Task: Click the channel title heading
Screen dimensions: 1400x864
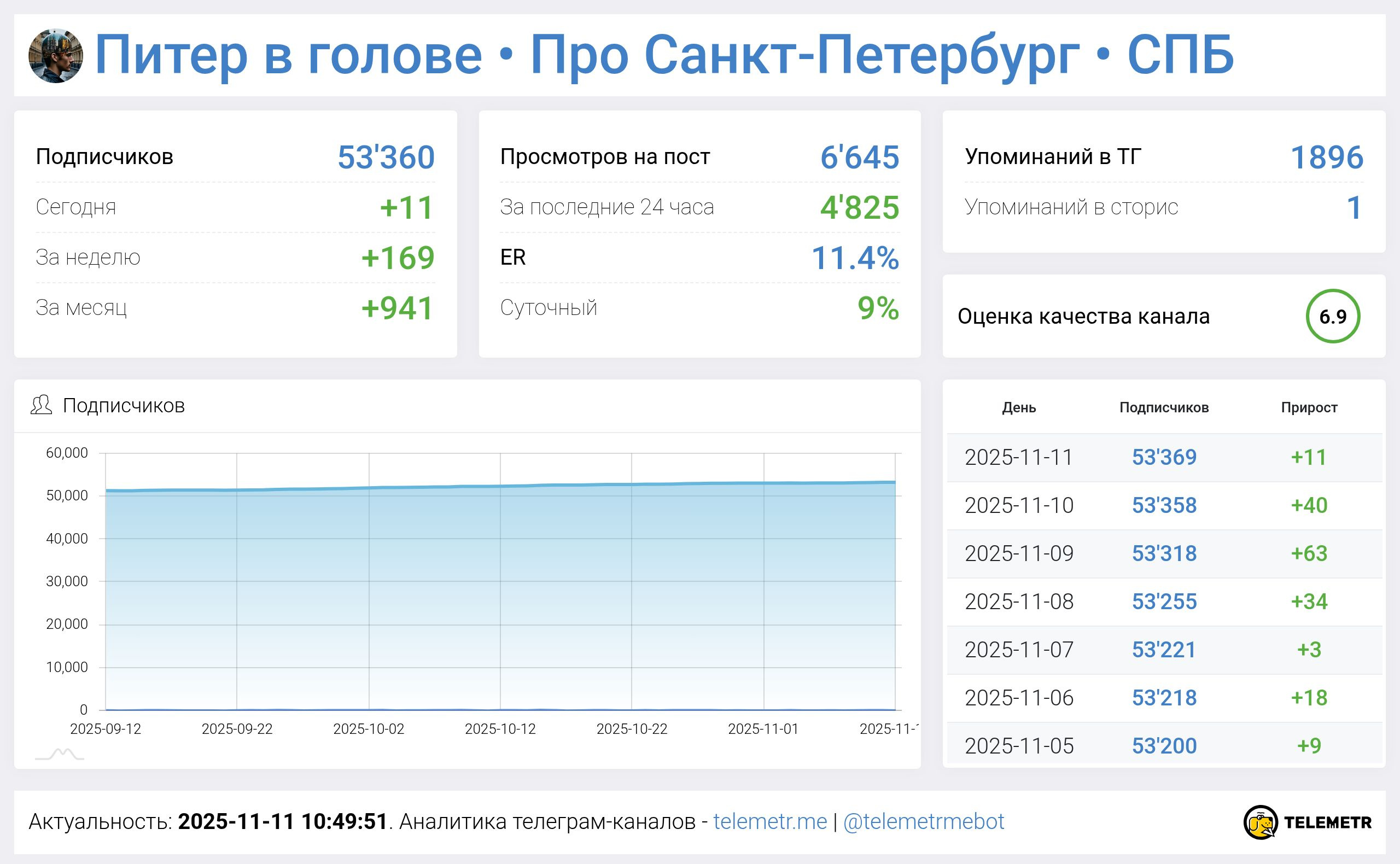Action: (x=663, y=55)
